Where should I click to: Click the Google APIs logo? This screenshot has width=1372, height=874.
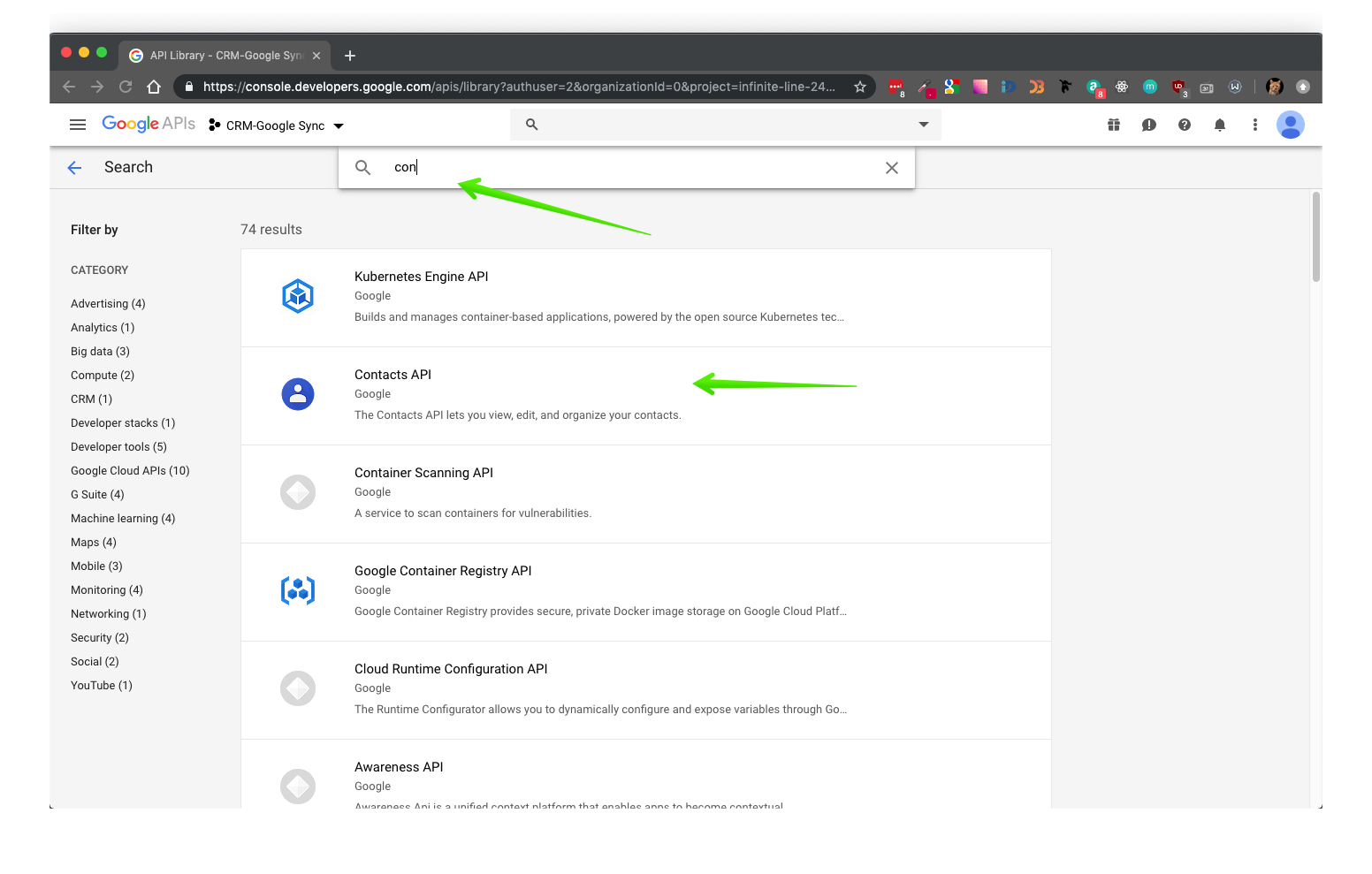click(x=149, y=124)
